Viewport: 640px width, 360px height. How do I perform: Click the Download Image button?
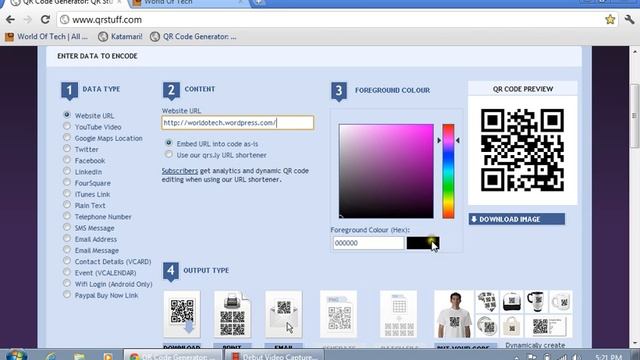click(x=517, y=219)
